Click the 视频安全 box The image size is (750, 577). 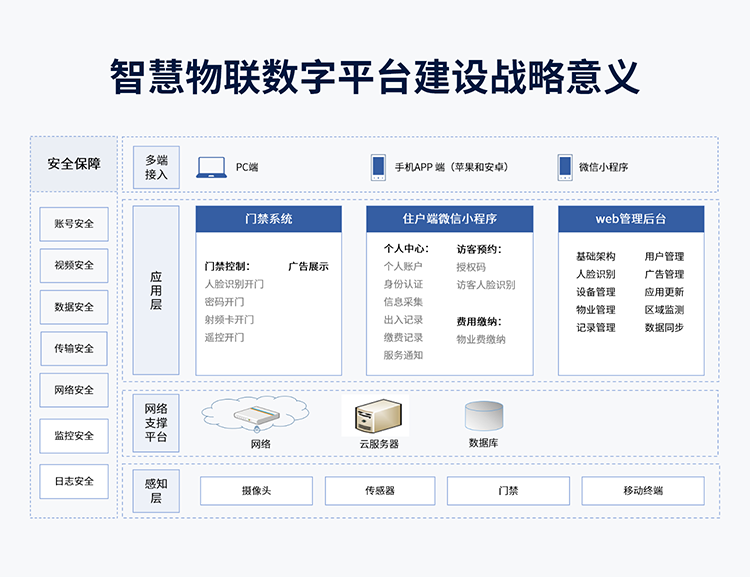click(74, 265)
